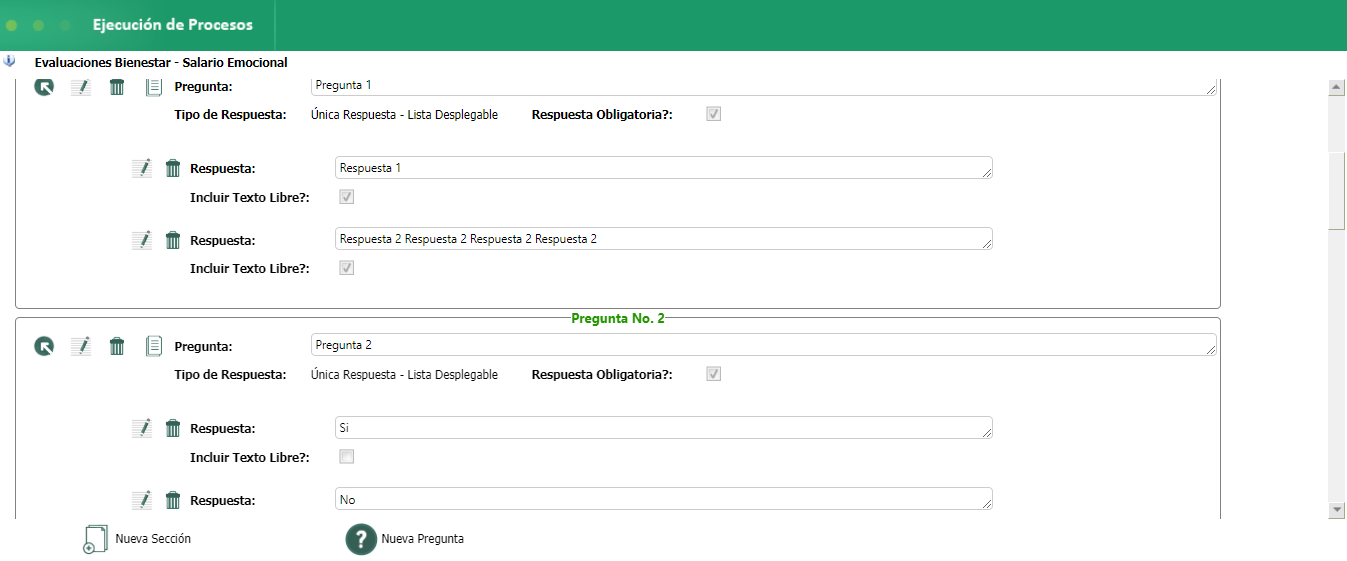Click the document icon next to Pregunta 1
The image size is (1347, 561).
pos(153,87)
